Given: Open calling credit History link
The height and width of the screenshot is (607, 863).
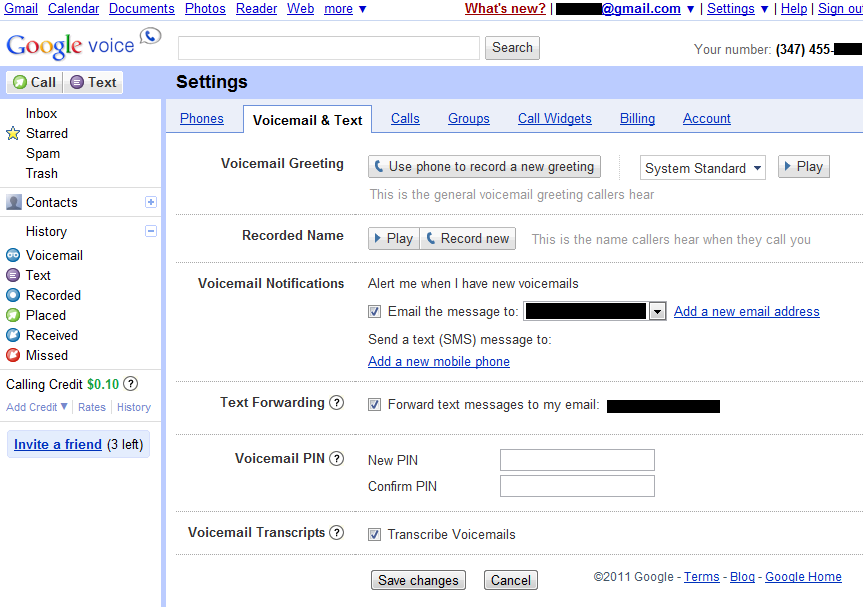Looking at the screenshot, I should [x=134, y=407].
